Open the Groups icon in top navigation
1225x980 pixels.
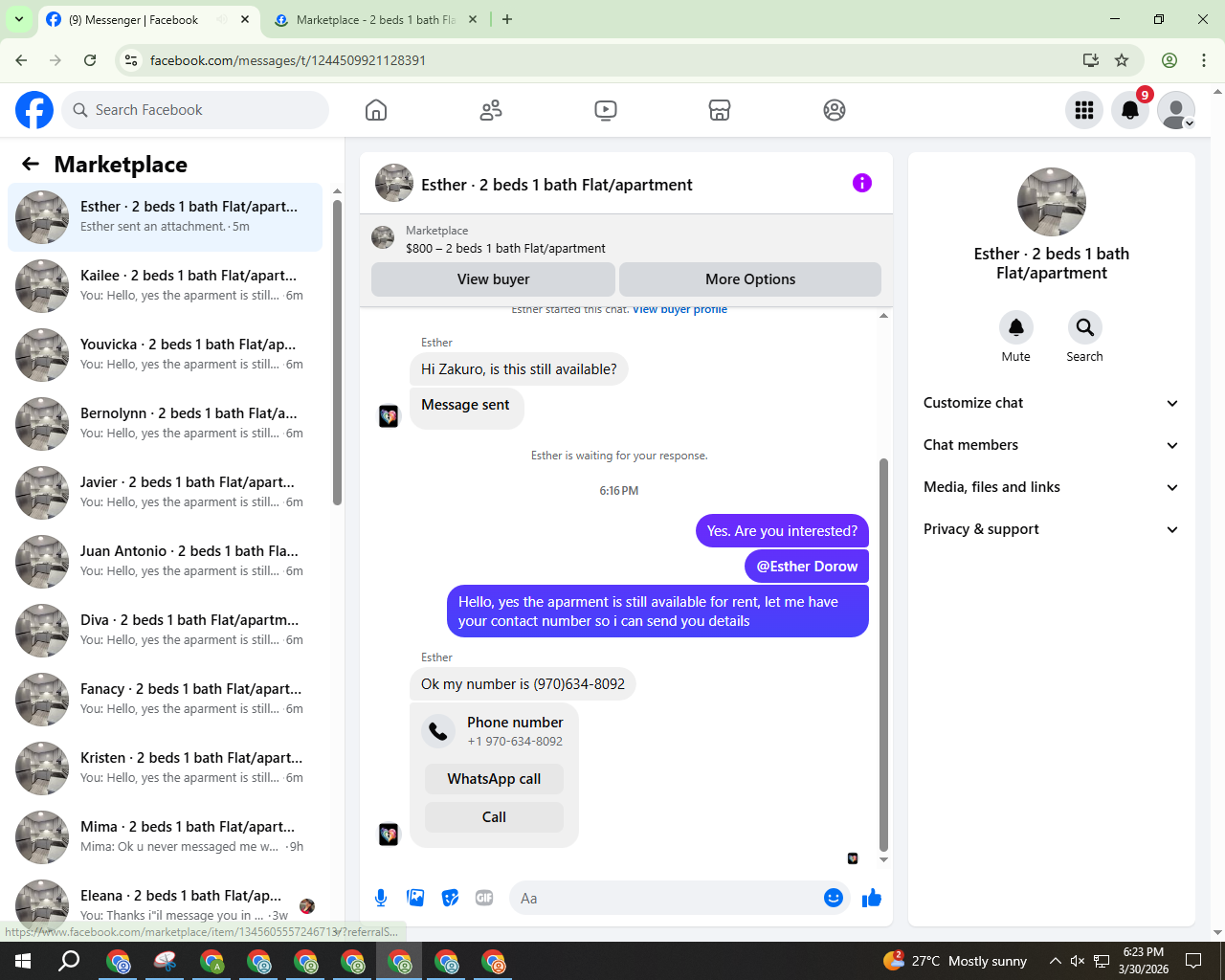(835, 110)
